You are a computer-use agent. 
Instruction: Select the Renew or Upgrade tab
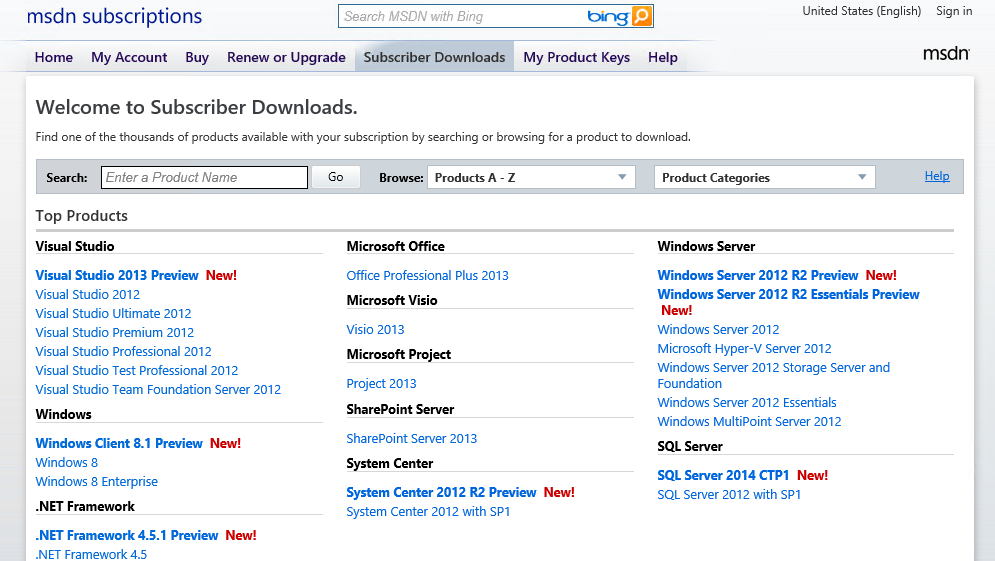(286, 57)
